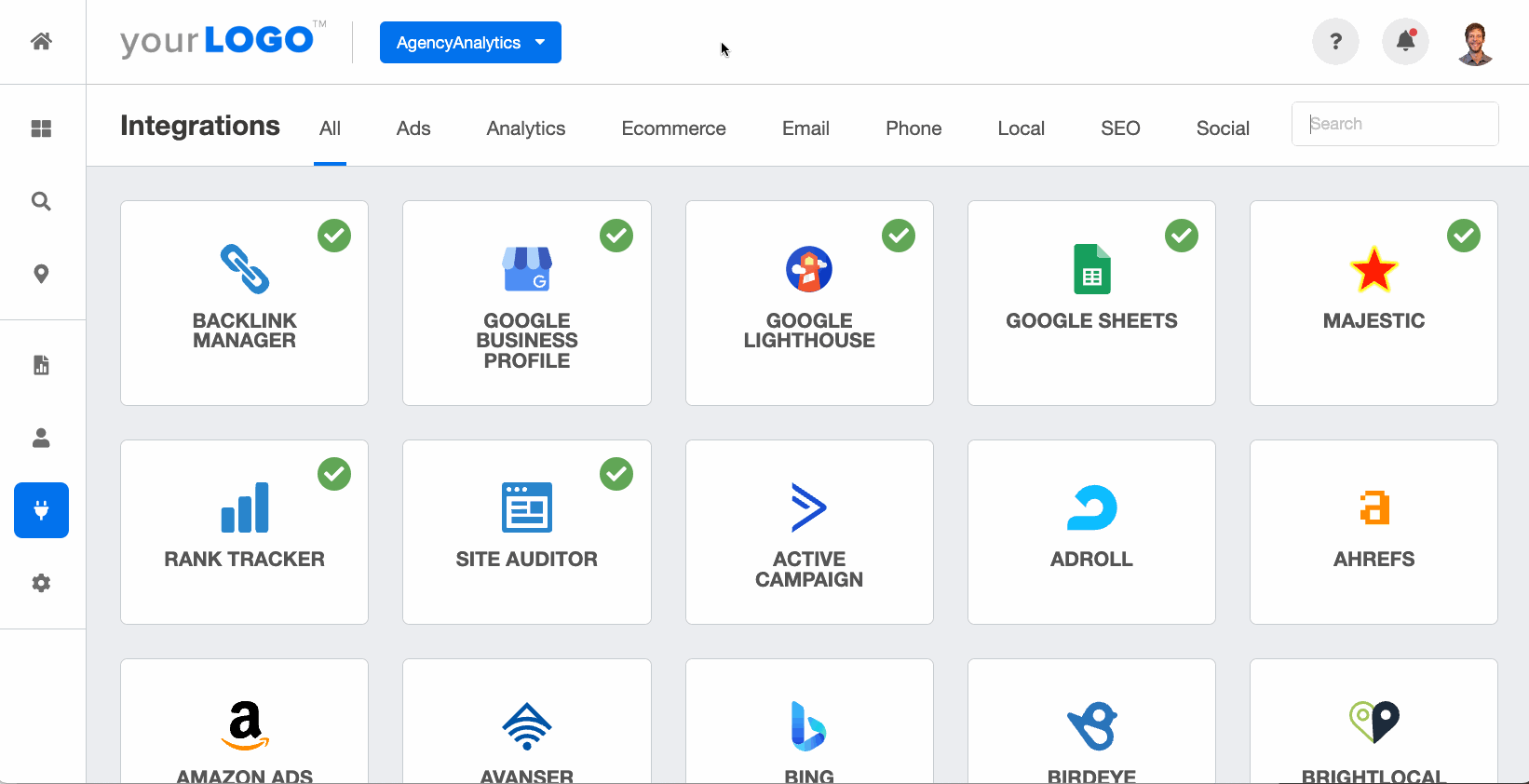The width and height of the screenshot is (1529, 784).
Task: Focus the integrations Search field
Action: point(1395,124)
